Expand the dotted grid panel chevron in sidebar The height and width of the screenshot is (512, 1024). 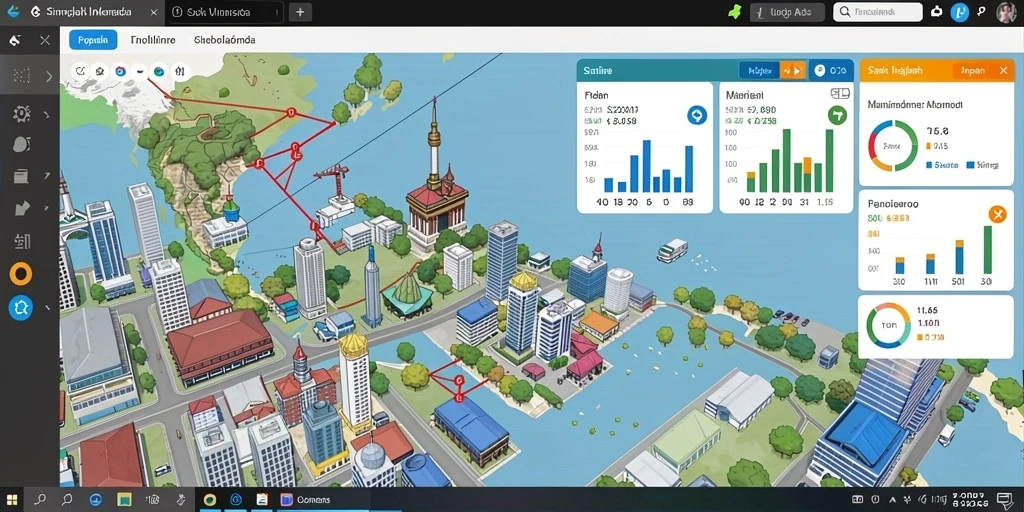(x=49, y=76)
